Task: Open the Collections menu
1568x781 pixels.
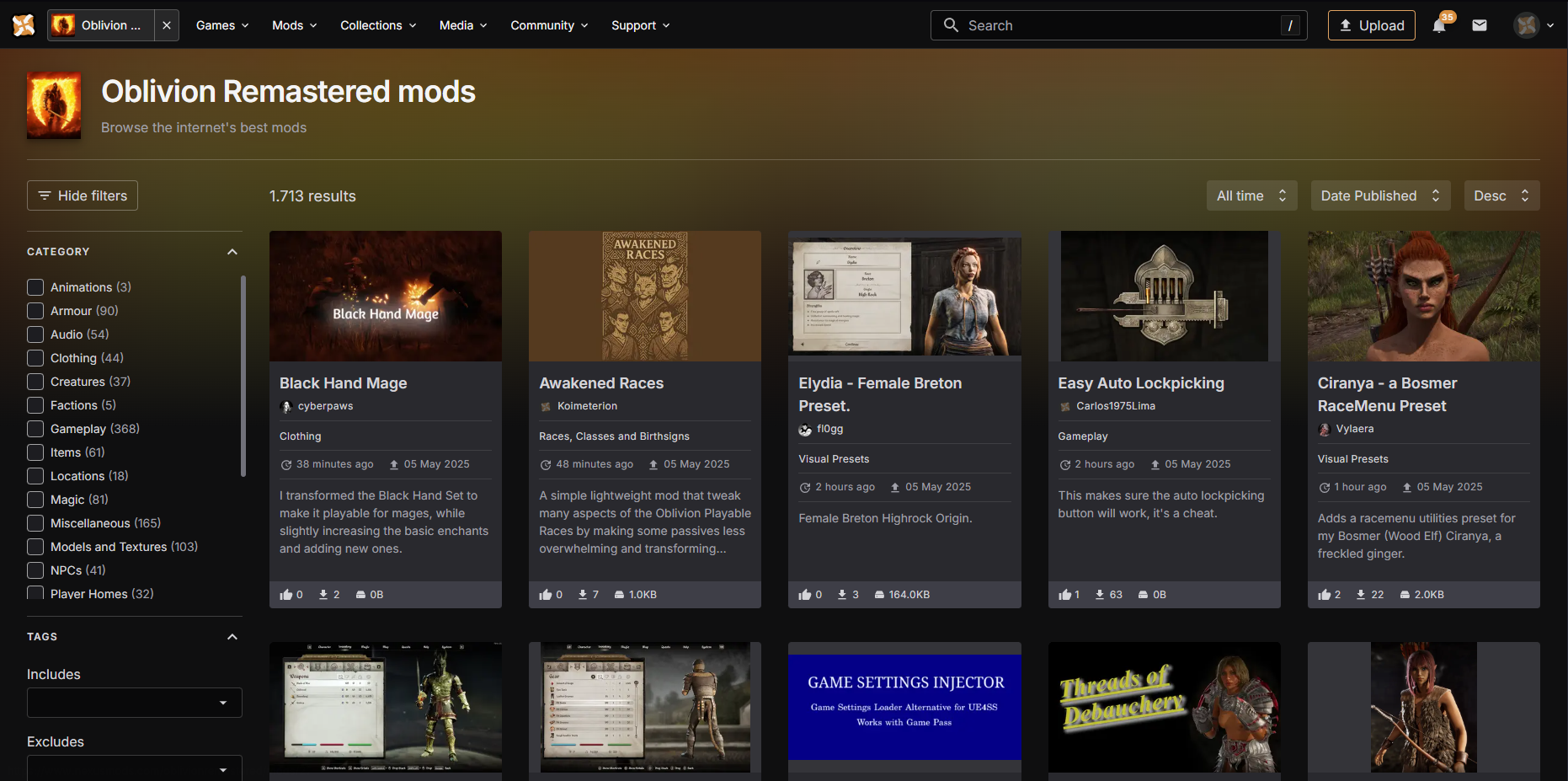Action: tap(378, 25)
